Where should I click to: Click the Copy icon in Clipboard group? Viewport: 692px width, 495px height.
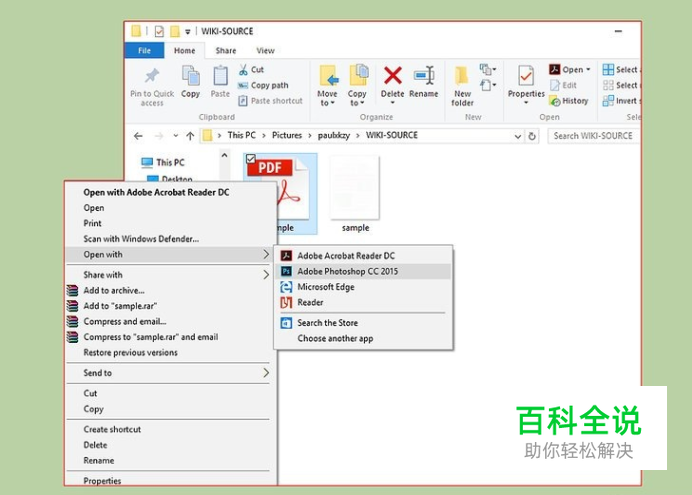[x=191, y=76]
